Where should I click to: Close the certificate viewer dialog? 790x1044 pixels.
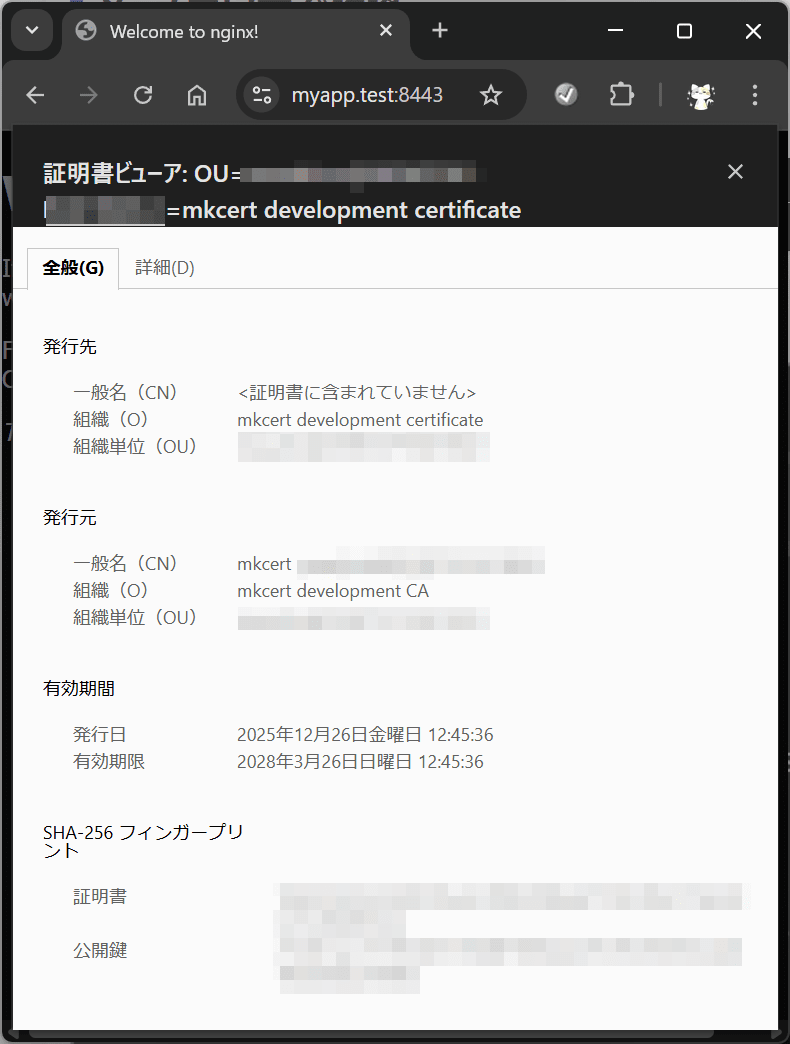[x=735, y=172]
